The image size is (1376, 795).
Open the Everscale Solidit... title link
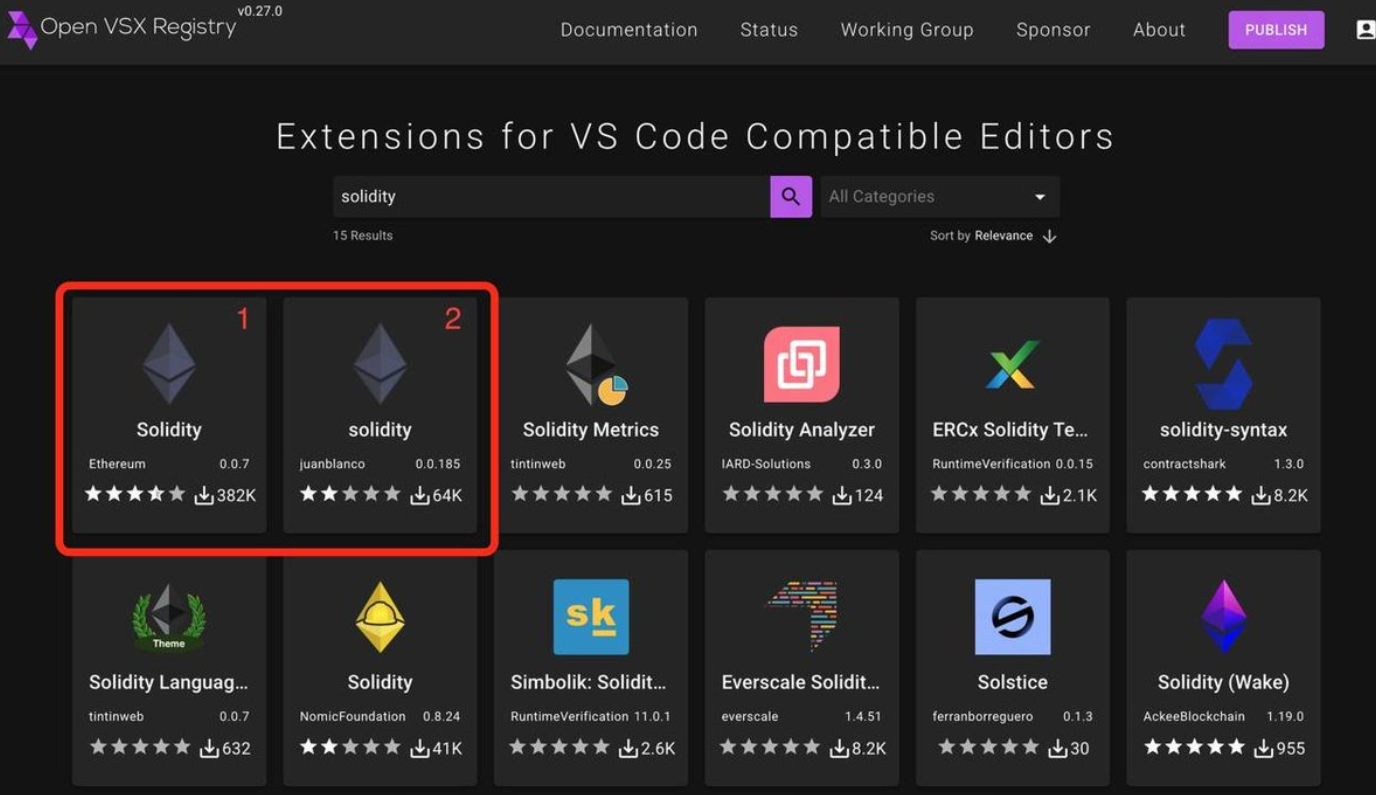pos(801,682)
